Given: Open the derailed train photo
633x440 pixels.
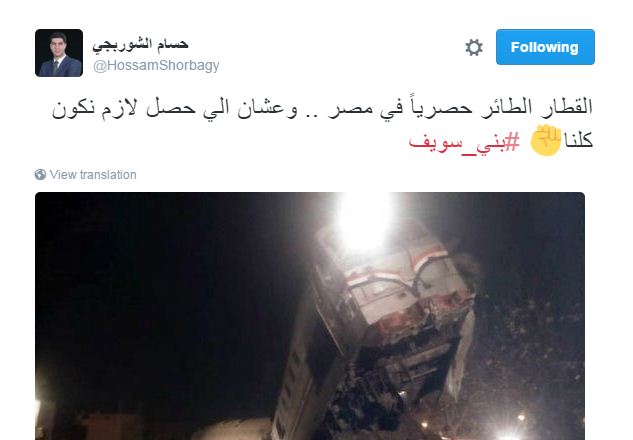Looking at the screenshot, I should [310, 316].
